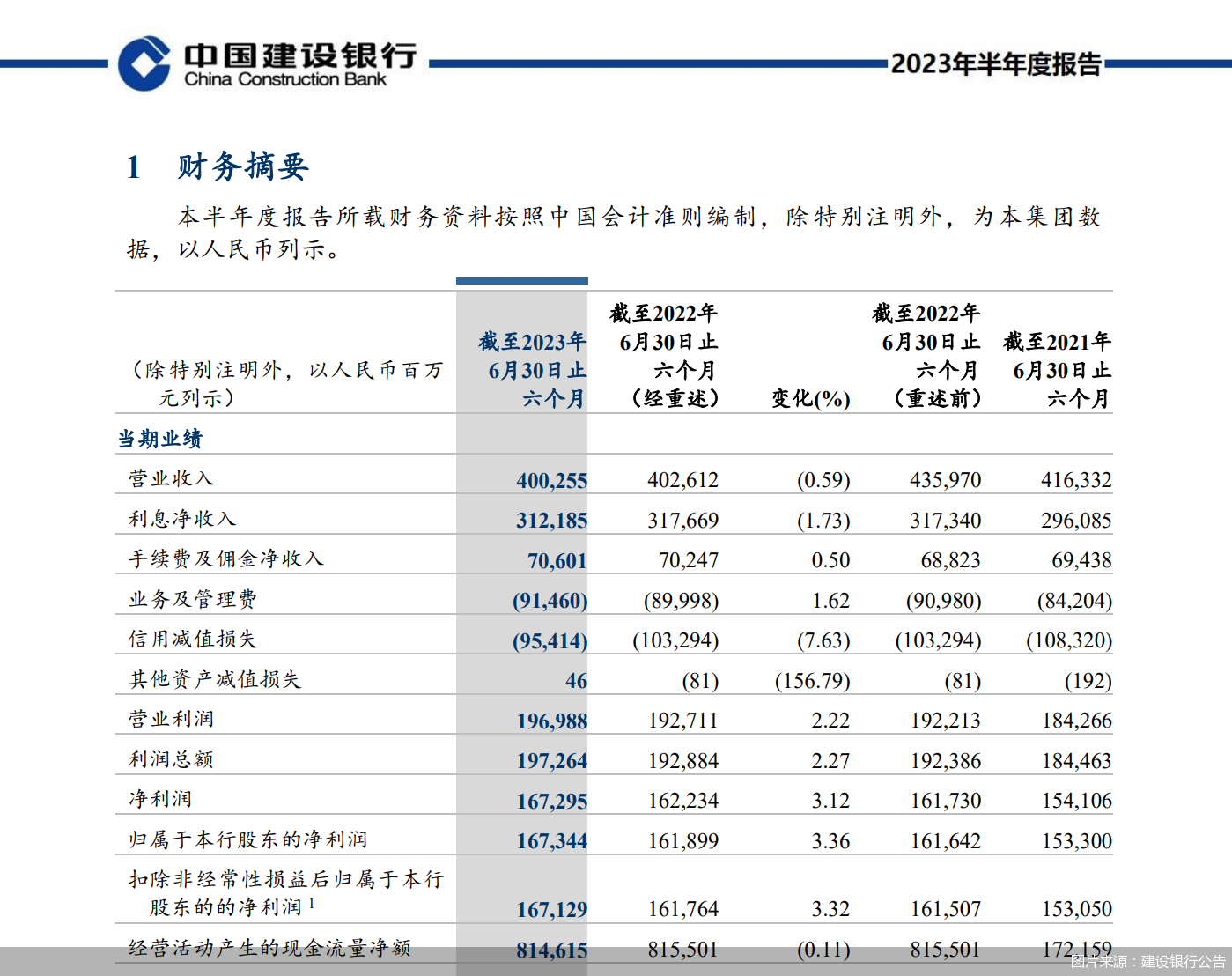Select column header 变化(%)
Viewport: 1232px width, 976px height.
click(809, 398)
